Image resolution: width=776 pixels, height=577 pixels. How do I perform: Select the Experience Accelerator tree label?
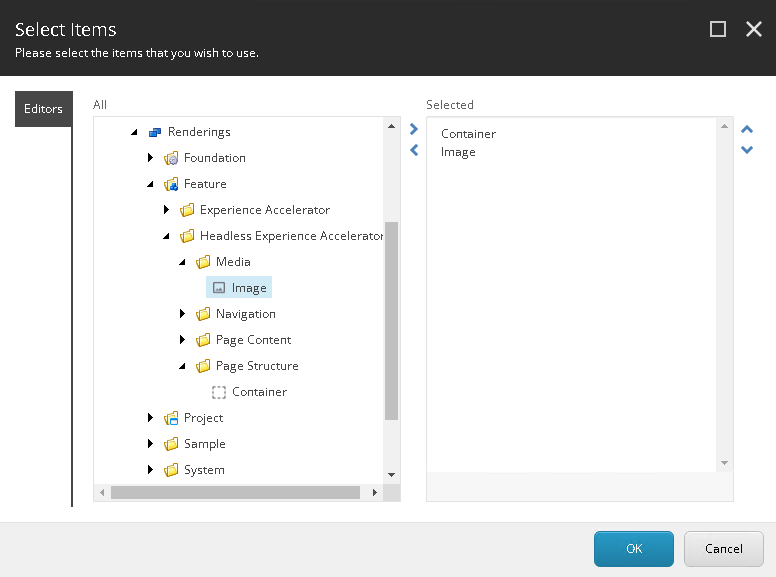265,210
